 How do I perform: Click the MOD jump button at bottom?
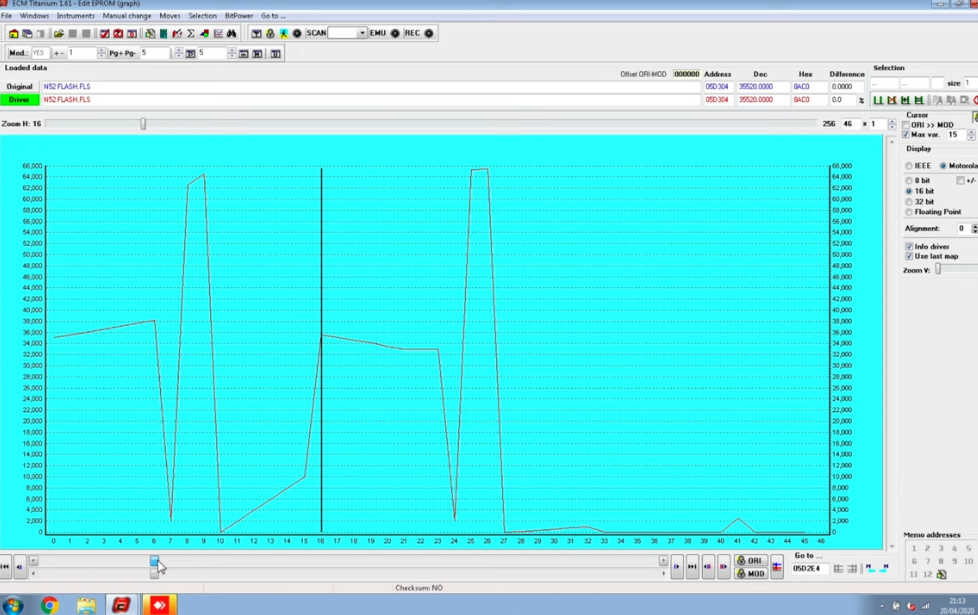pos(750,573)
